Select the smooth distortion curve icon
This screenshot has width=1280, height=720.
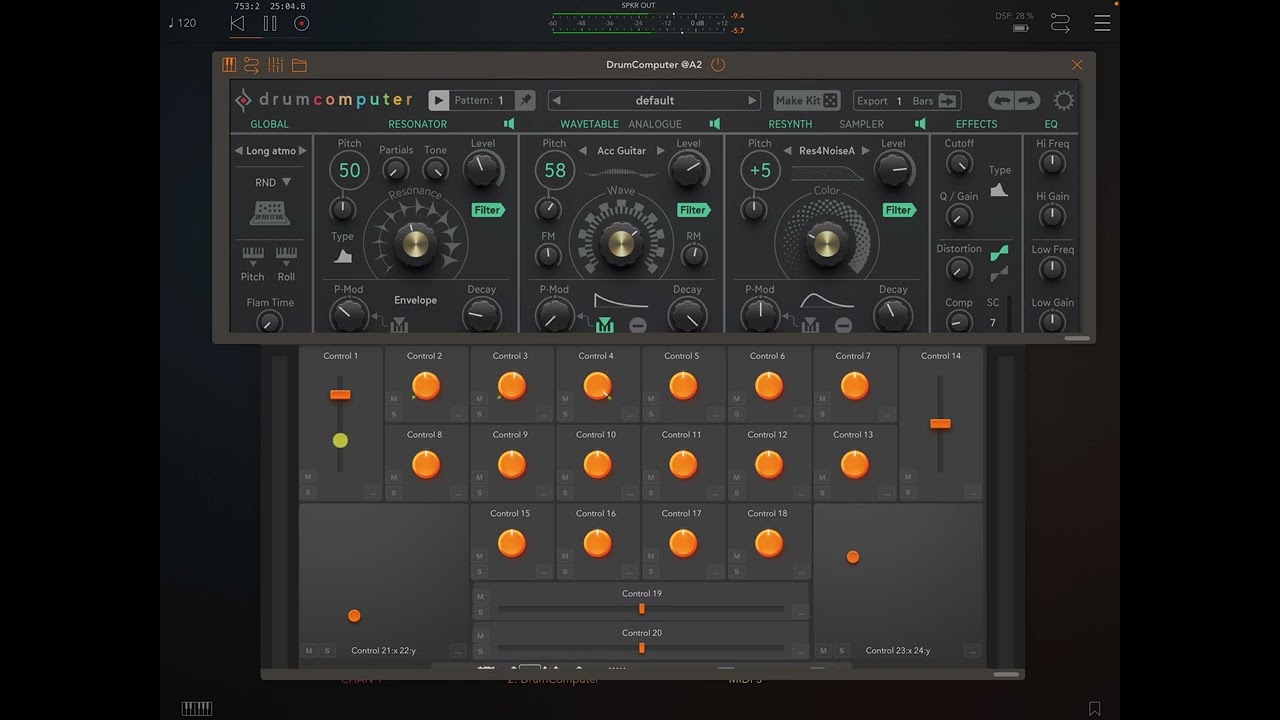pyautogui.click(x=999, y=253)
